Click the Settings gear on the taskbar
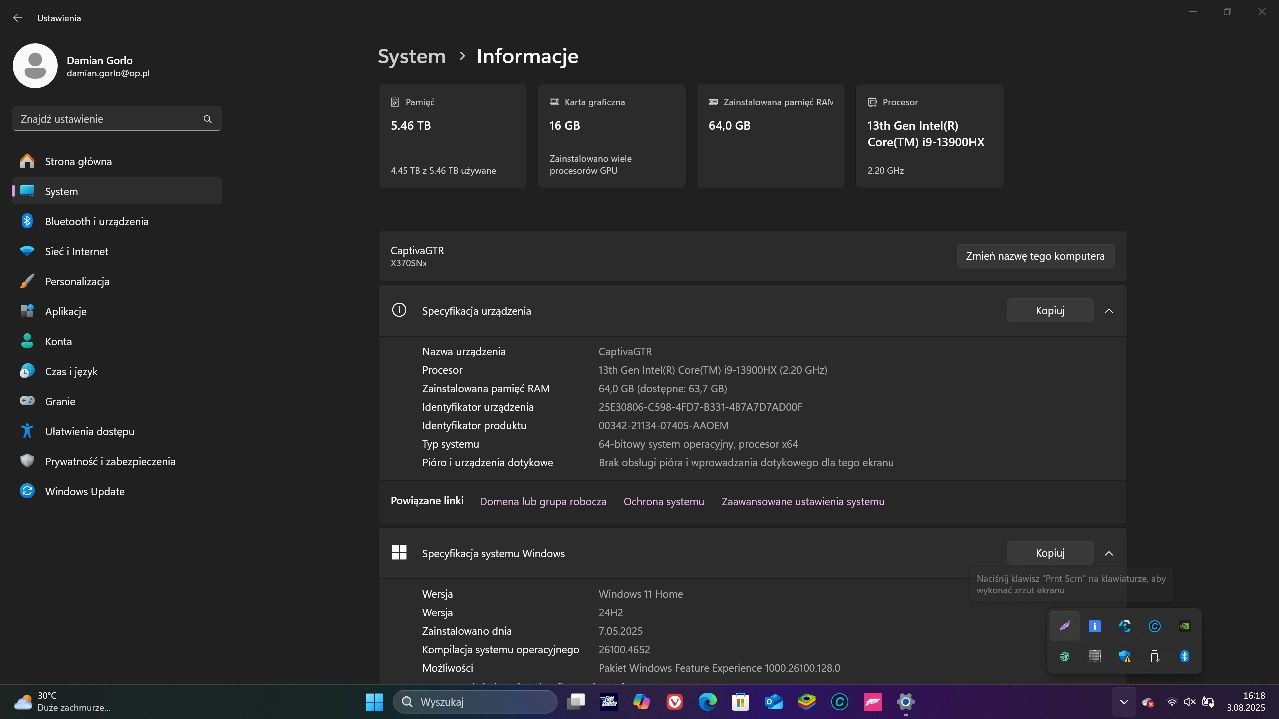 [x=905, y=702]
